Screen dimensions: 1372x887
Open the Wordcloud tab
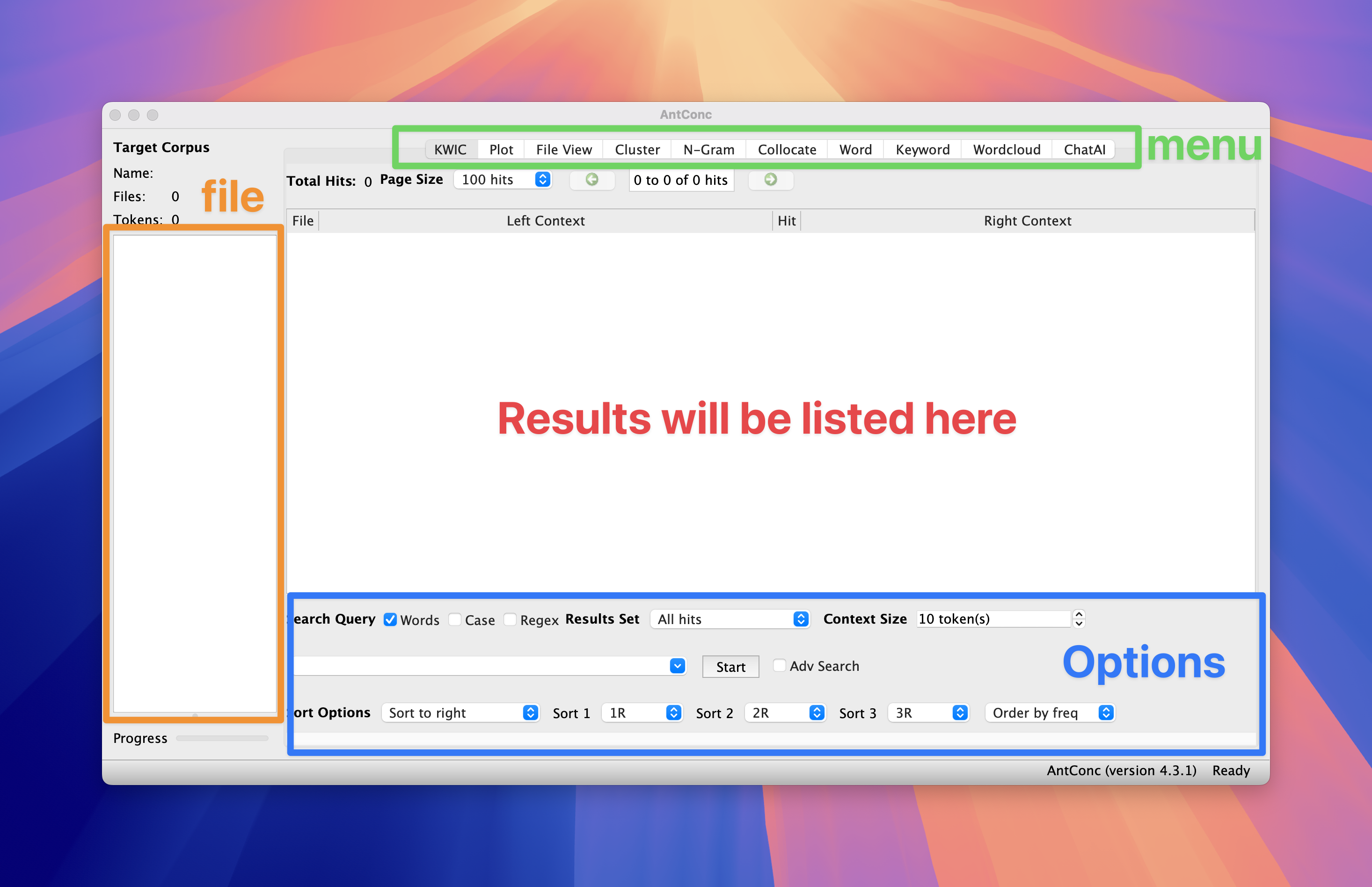(x=1006, y=150)
